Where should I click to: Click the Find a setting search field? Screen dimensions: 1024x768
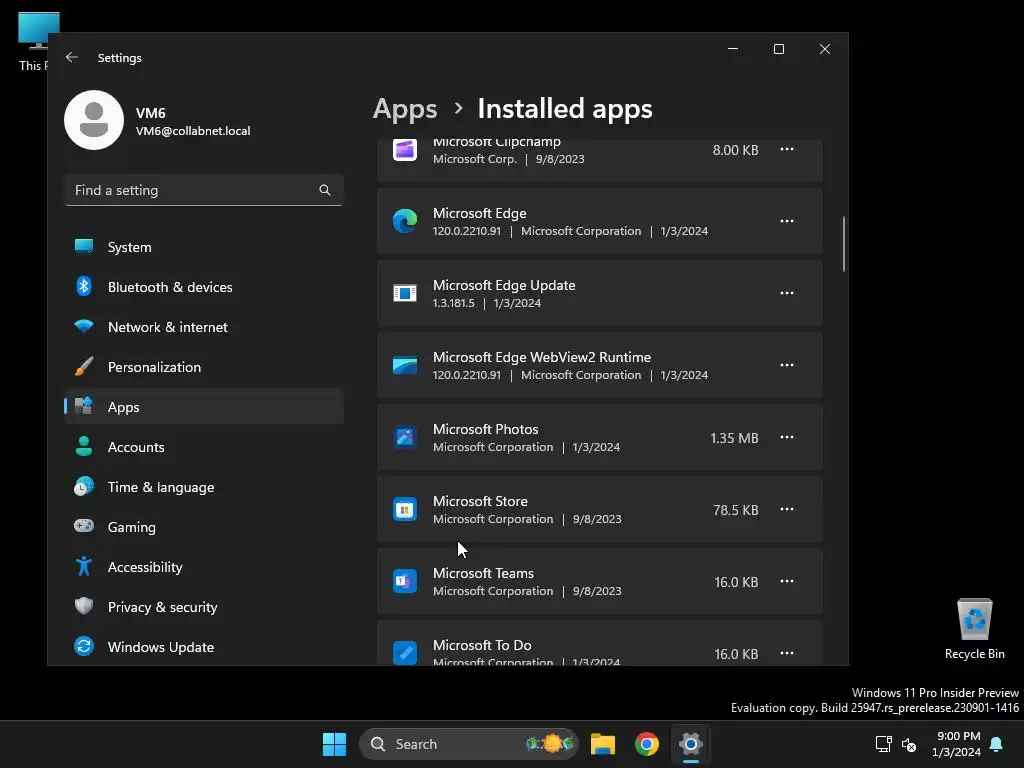pos(204,190)
